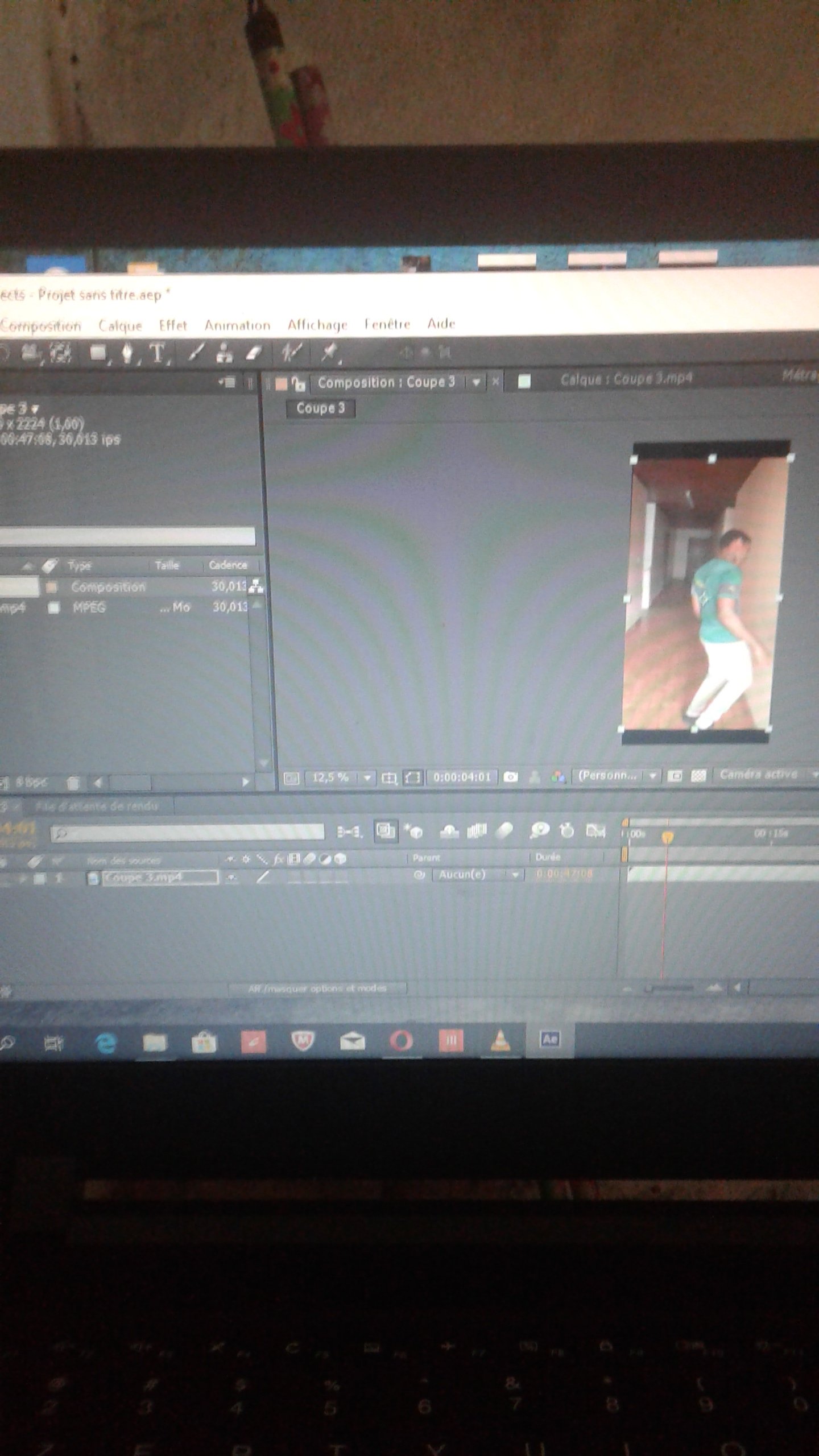The height and width of the screenshot is (1456, 819).
Task: Click the brainstorm icon in timeline
Action: [539, 830]
